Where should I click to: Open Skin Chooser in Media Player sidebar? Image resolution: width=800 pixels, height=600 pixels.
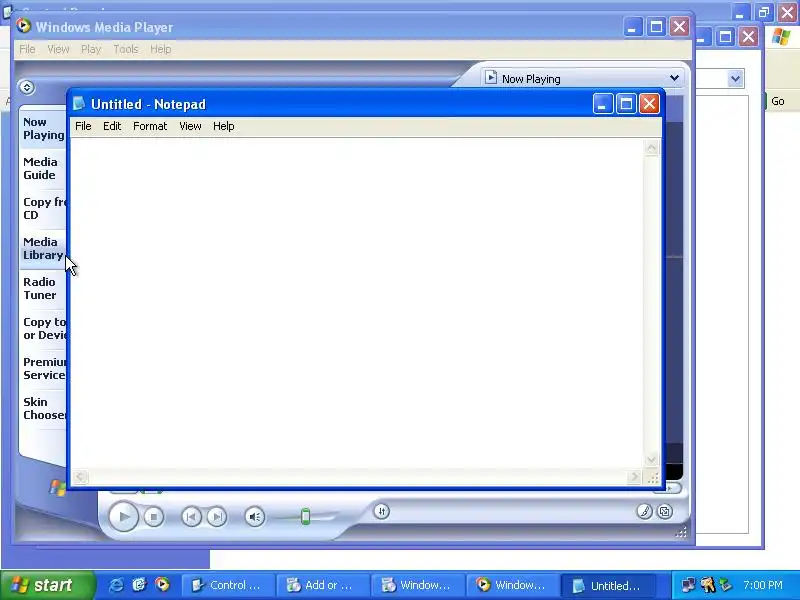point(43,408)
